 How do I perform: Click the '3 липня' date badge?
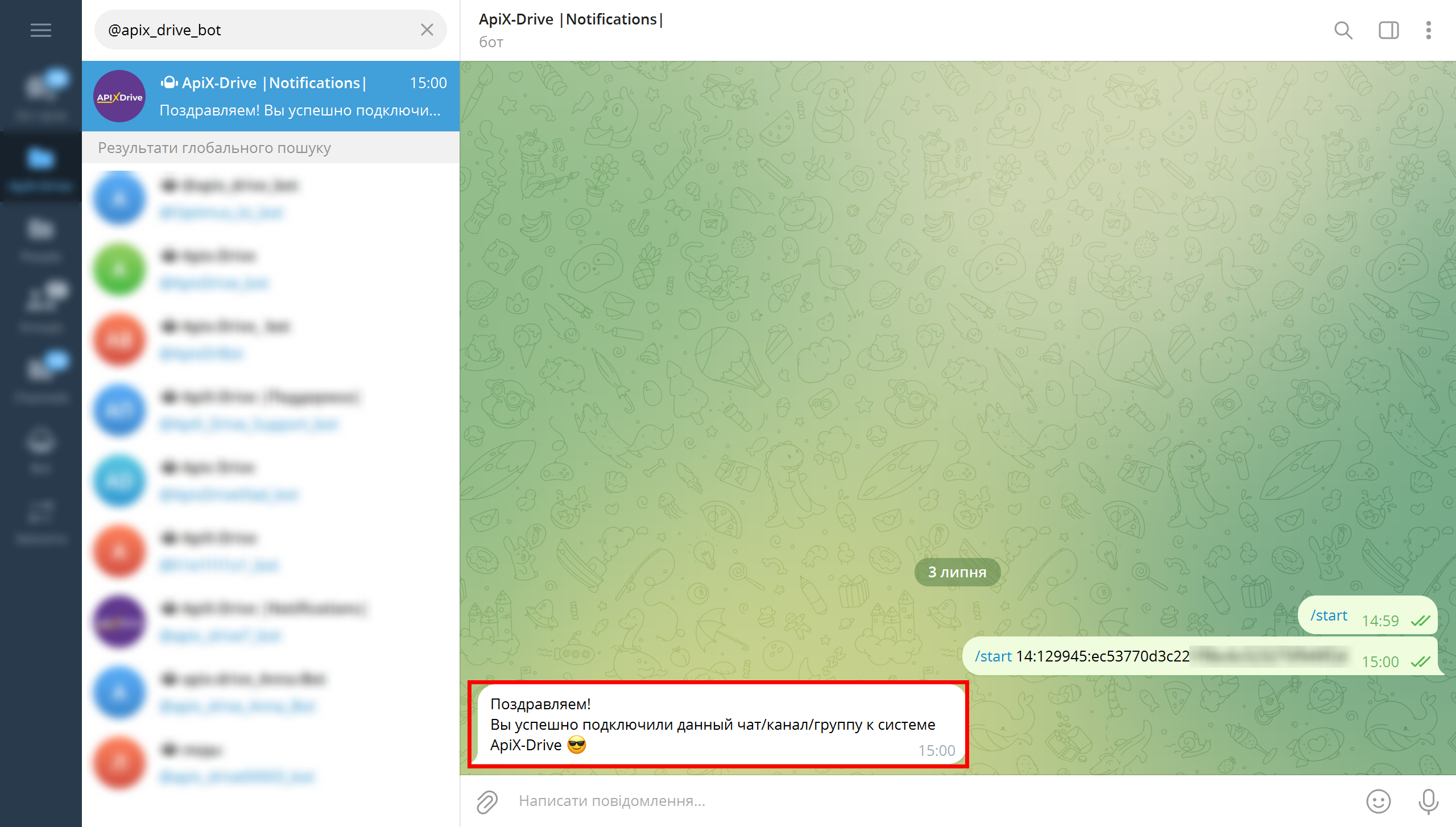[x=957, y=572]
